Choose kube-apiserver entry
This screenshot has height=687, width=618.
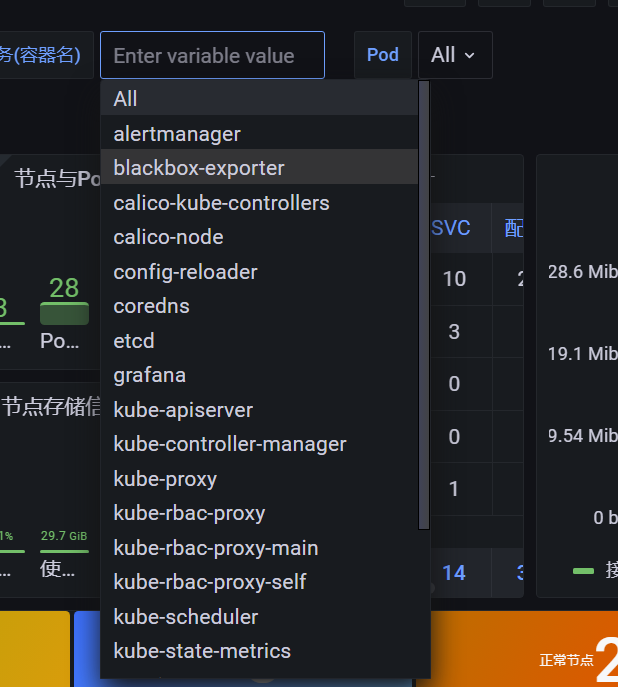(x=259, y=410)
